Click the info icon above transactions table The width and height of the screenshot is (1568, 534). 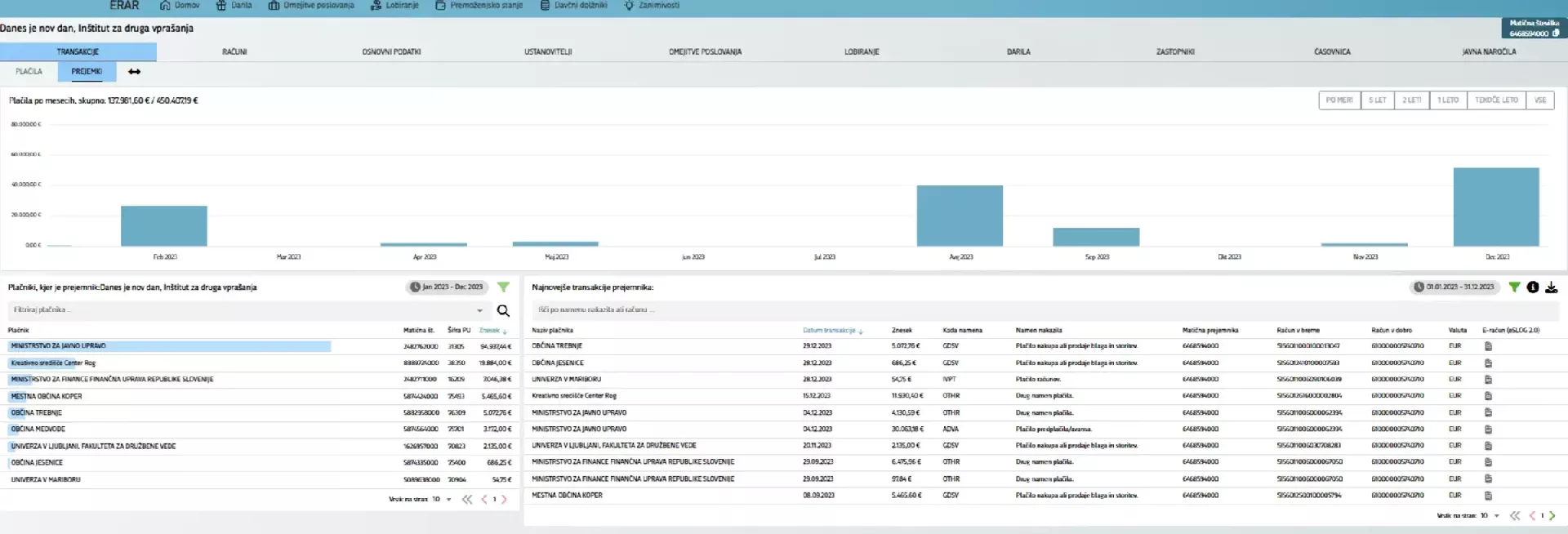1533,287
